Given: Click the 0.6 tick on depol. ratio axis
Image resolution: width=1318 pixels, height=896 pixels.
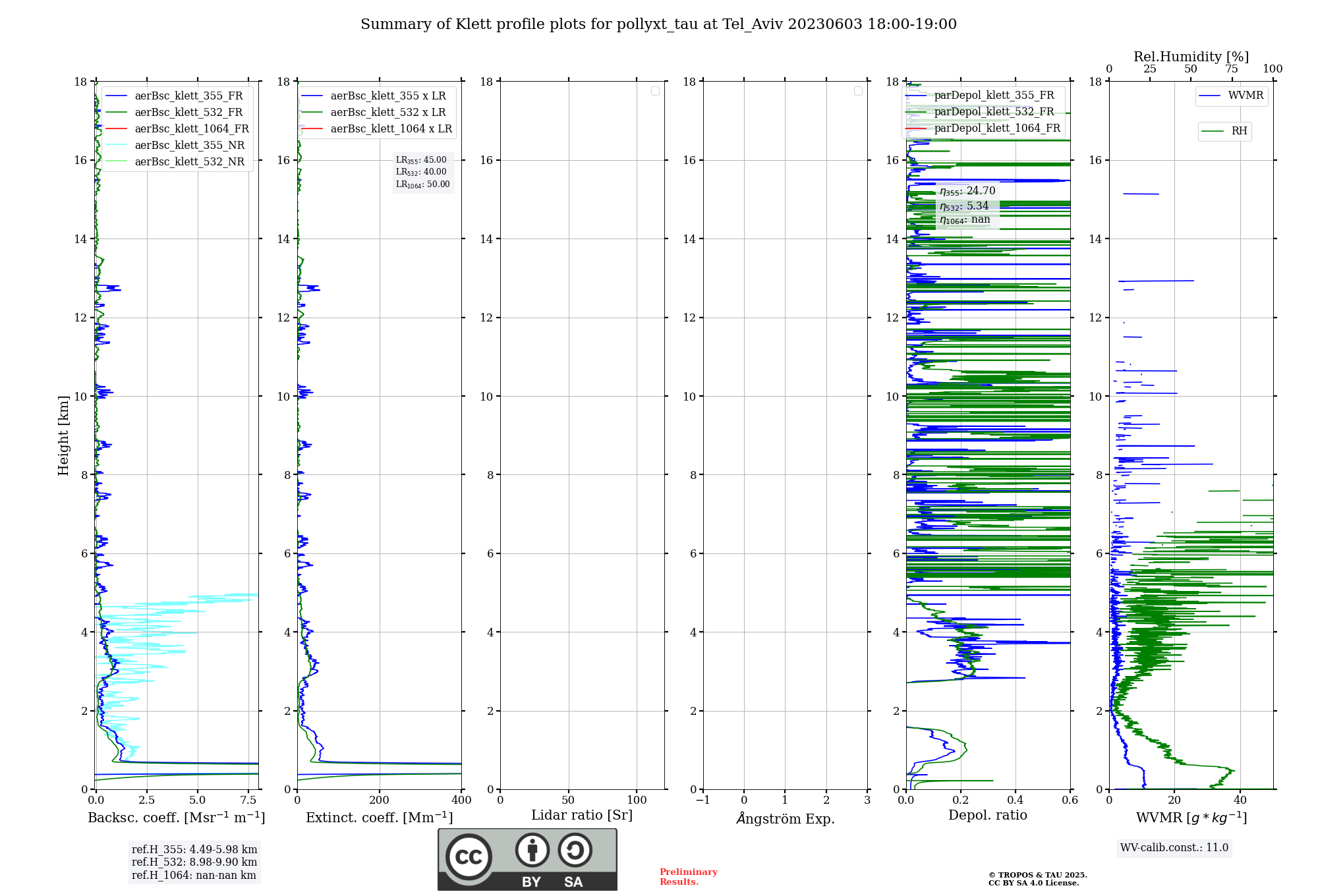Looking at the screenshot, I should coord(1070,800).
